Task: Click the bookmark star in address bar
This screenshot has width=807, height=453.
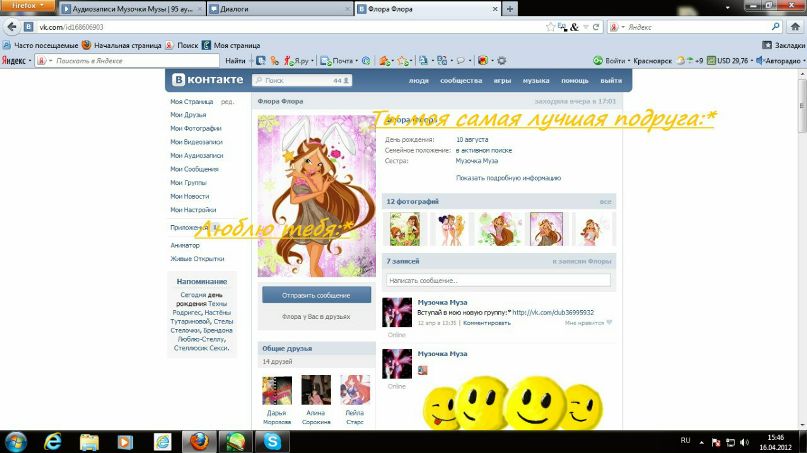Action: click(550, 27)
